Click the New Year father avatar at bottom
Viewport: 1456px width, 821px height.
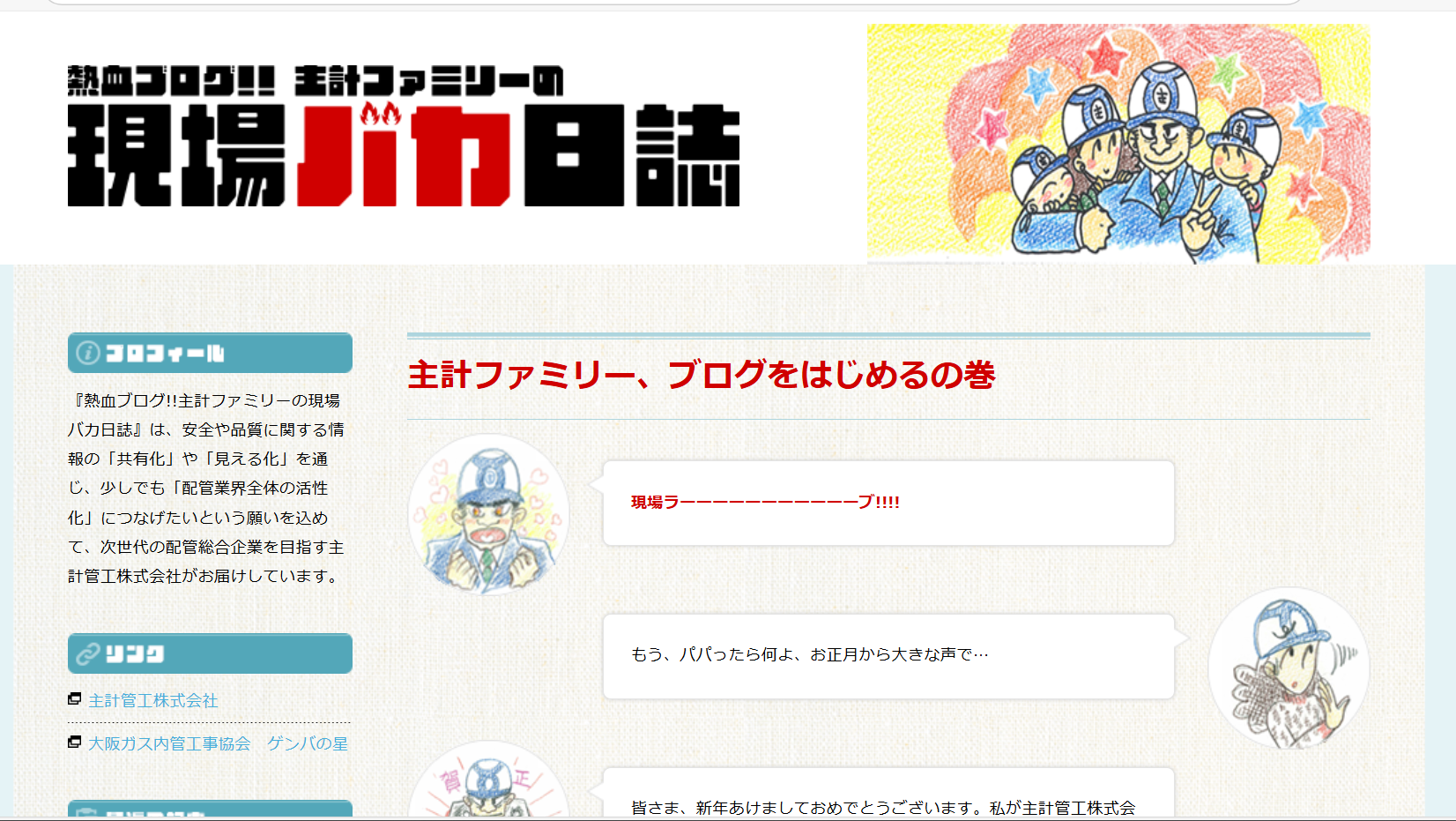coord(489,780)
